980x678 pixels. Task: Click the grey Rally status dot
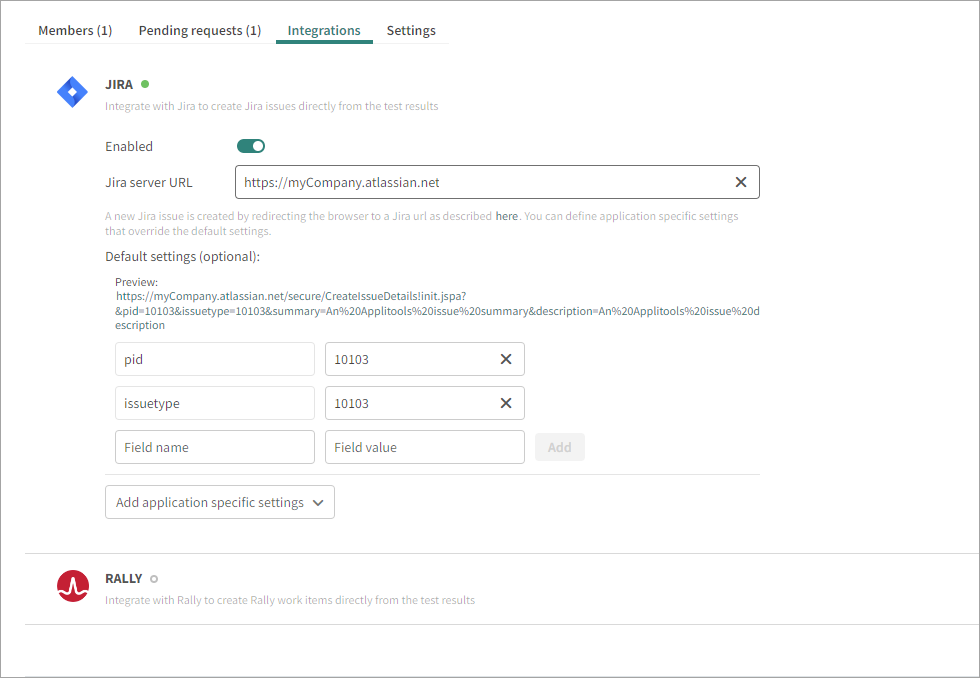tap(154, 579)
